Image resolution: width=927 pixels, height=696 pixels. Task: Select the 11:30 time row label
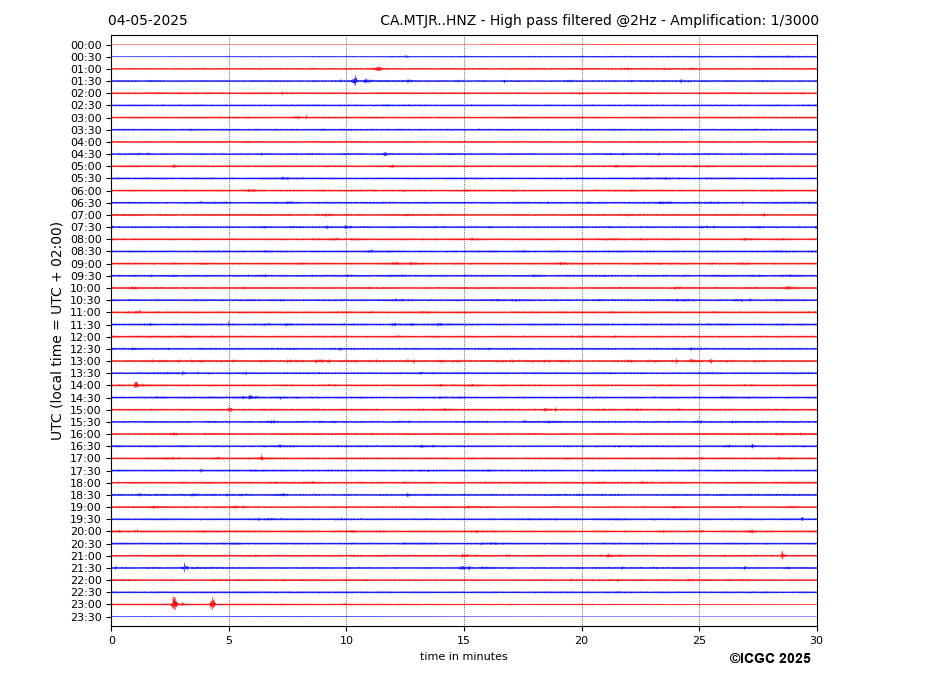pos(86,325)
